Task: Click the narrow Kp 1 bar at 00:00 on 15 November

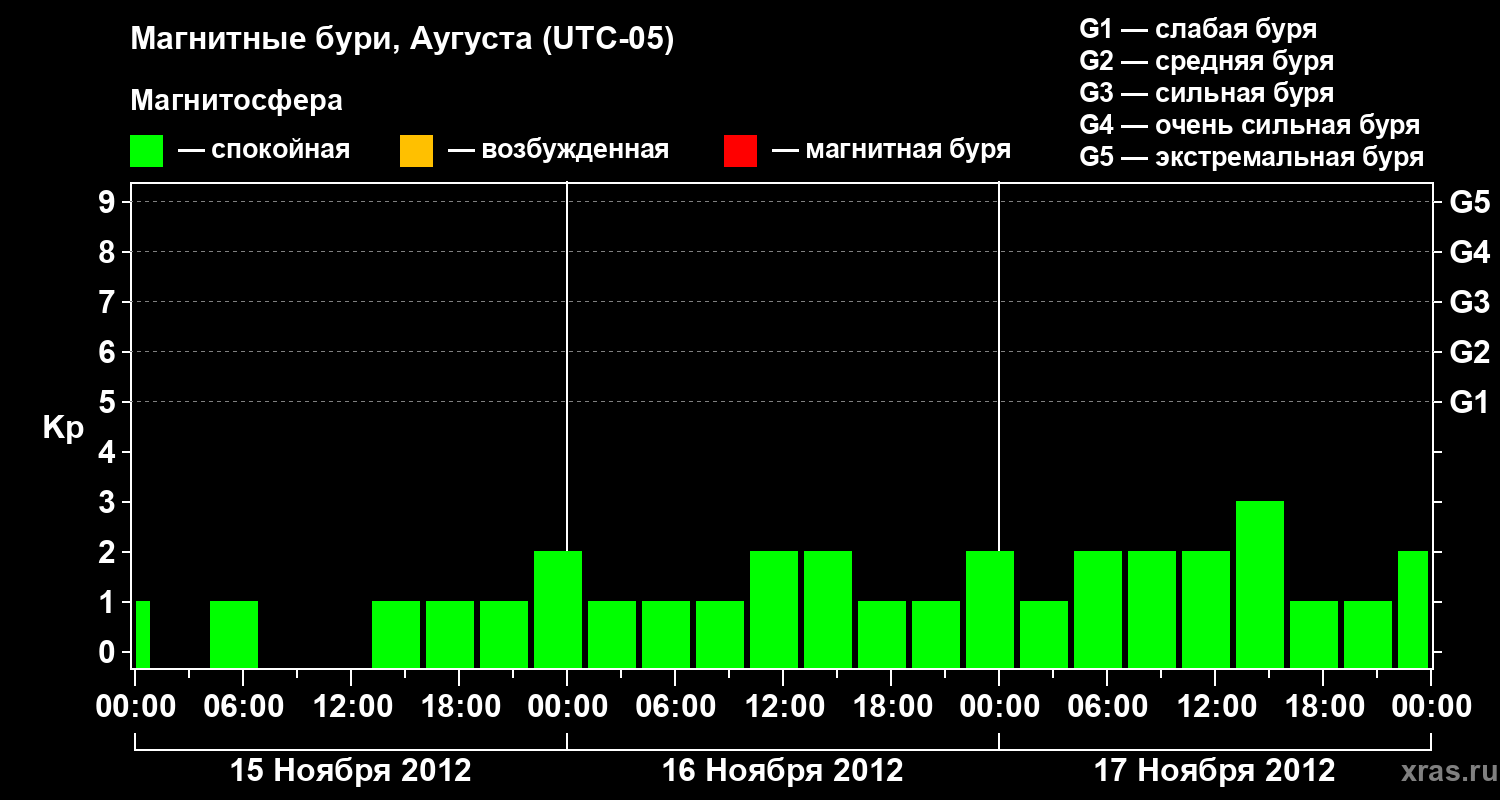Action: 143,634
